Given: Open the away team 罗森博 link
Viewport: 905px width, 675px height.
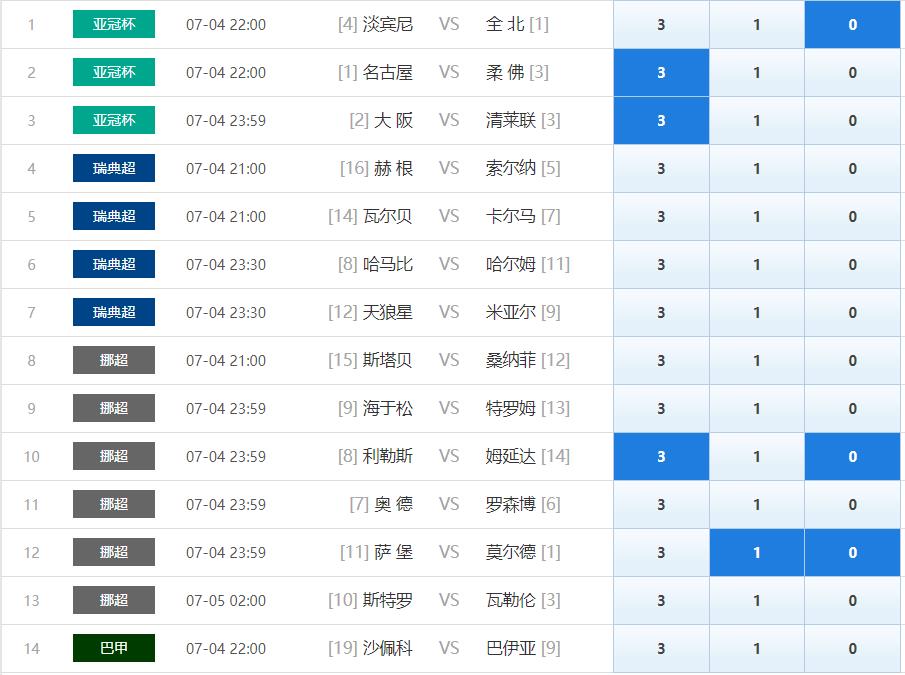Looking at the screenshot, I should pos(511,504).
